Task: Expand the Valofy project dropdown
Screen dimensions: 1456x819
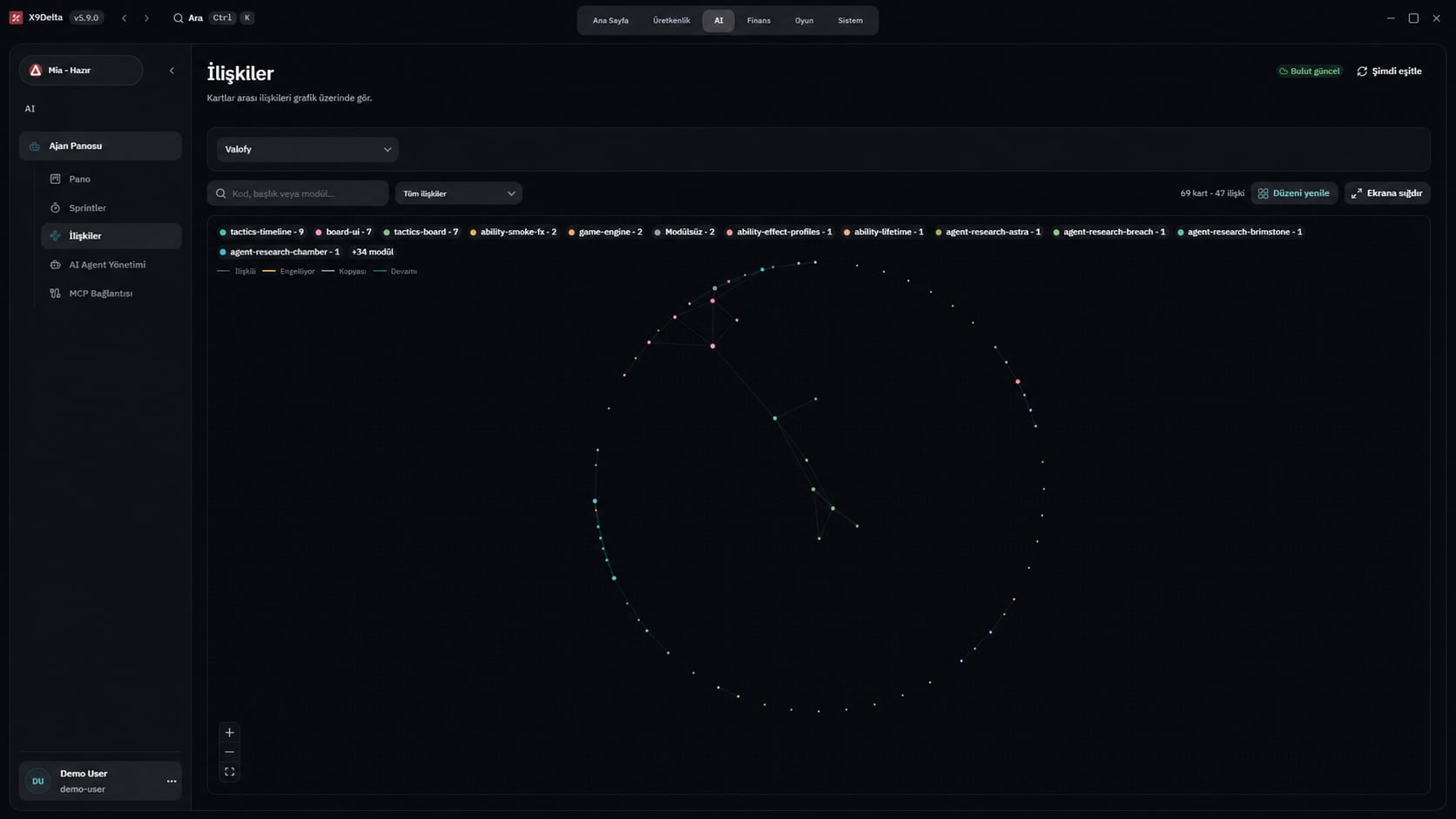Action: 307,149
